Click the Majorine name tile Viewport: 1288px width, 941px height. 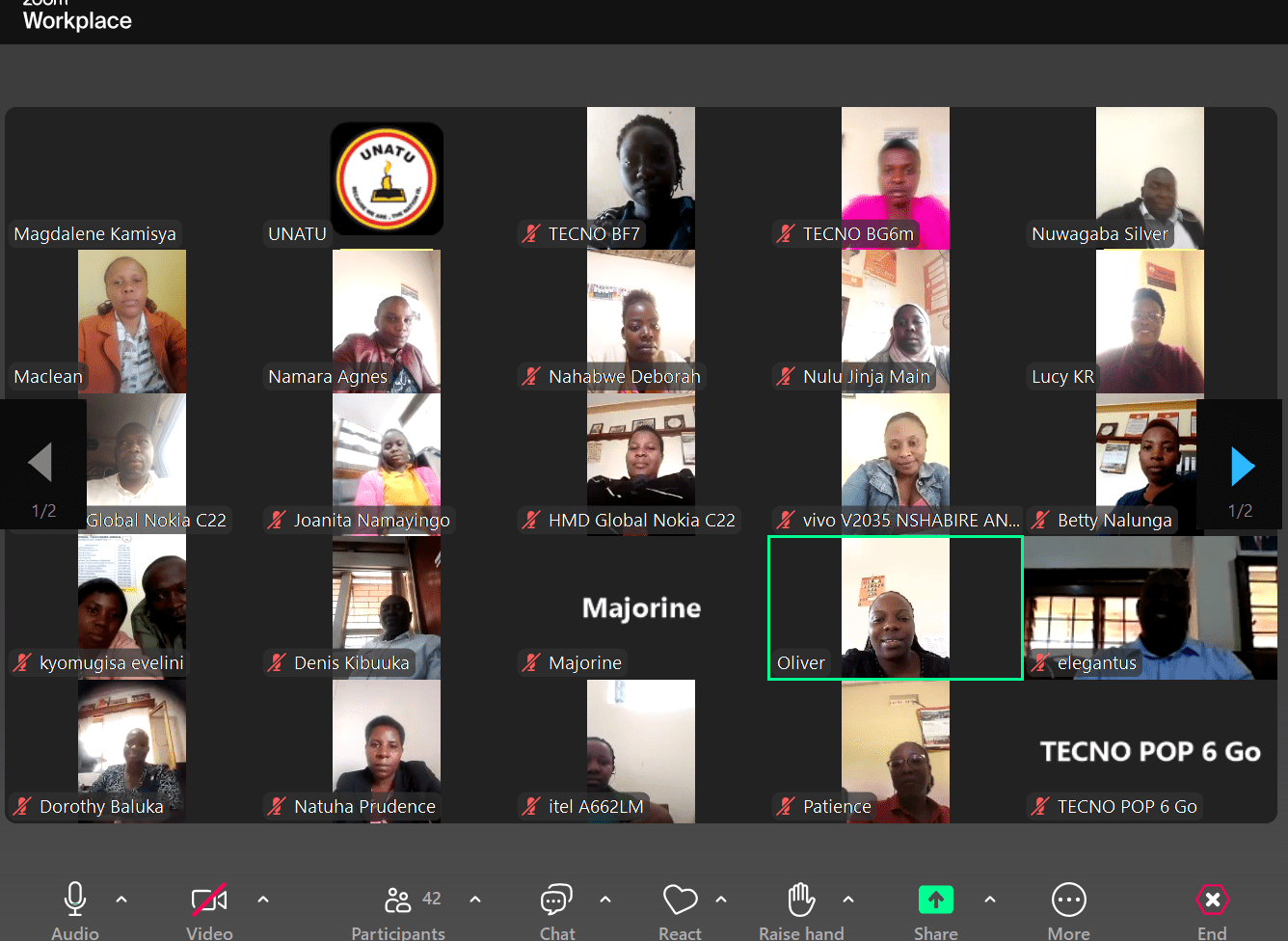pos(641,607)
